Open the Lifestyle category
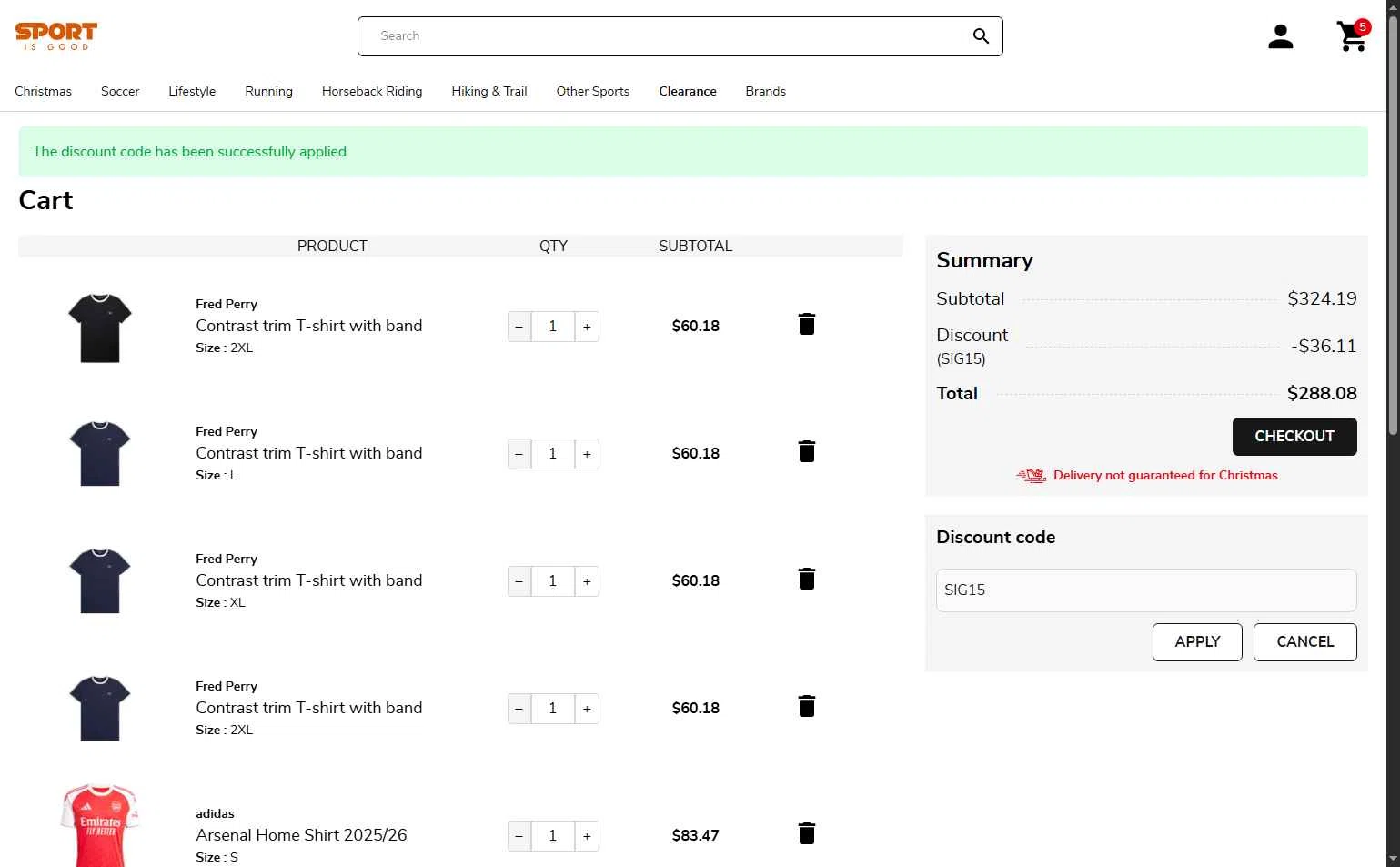The width and height of the screenshot is (1400, 867). [192, 91]
